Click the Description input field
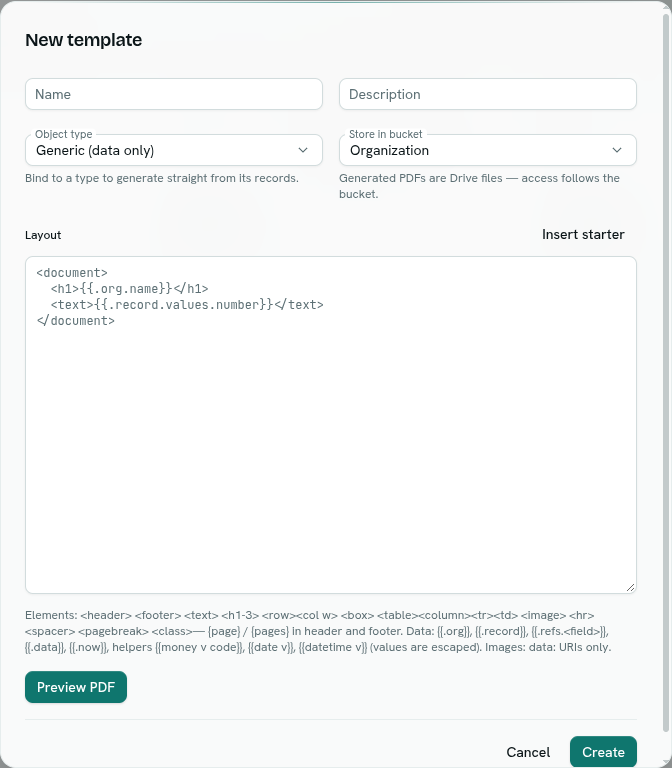The height and width of the screenshot is (768, 672). tap(488, 94)
